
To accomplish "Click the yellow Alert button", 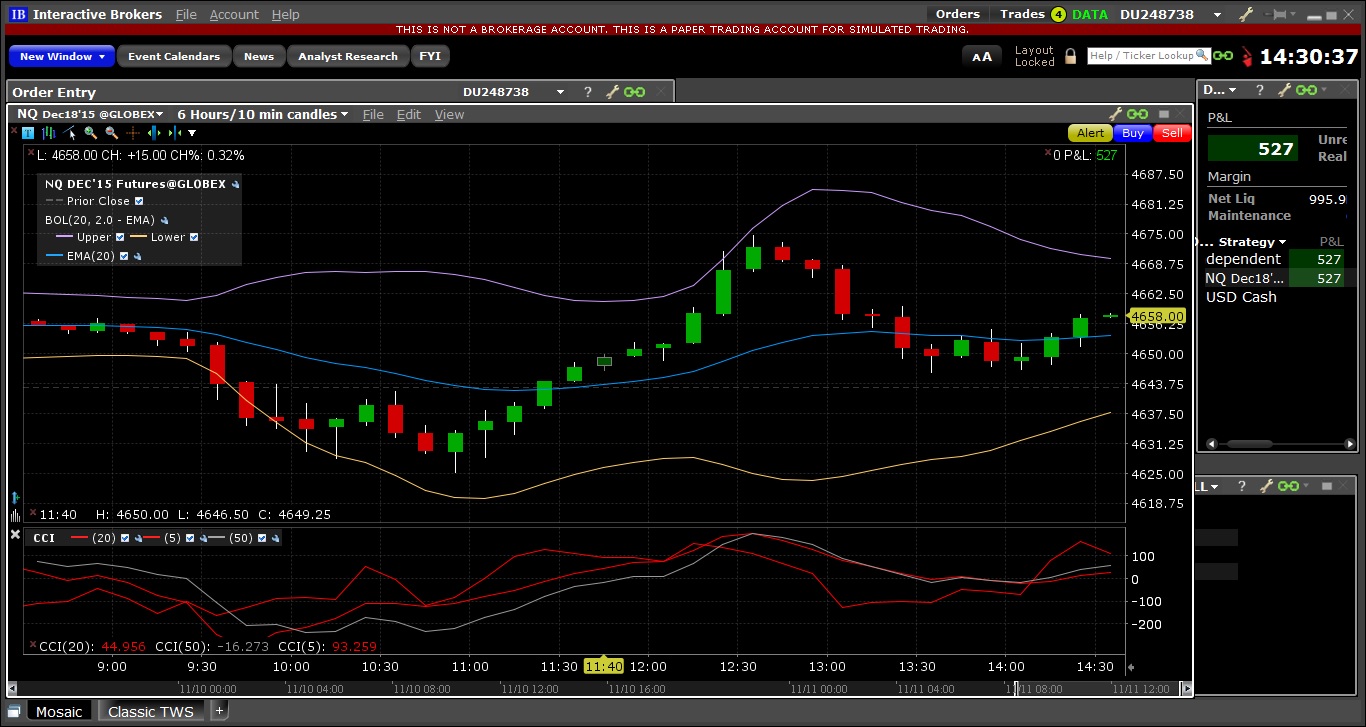I will [1090, 133].
